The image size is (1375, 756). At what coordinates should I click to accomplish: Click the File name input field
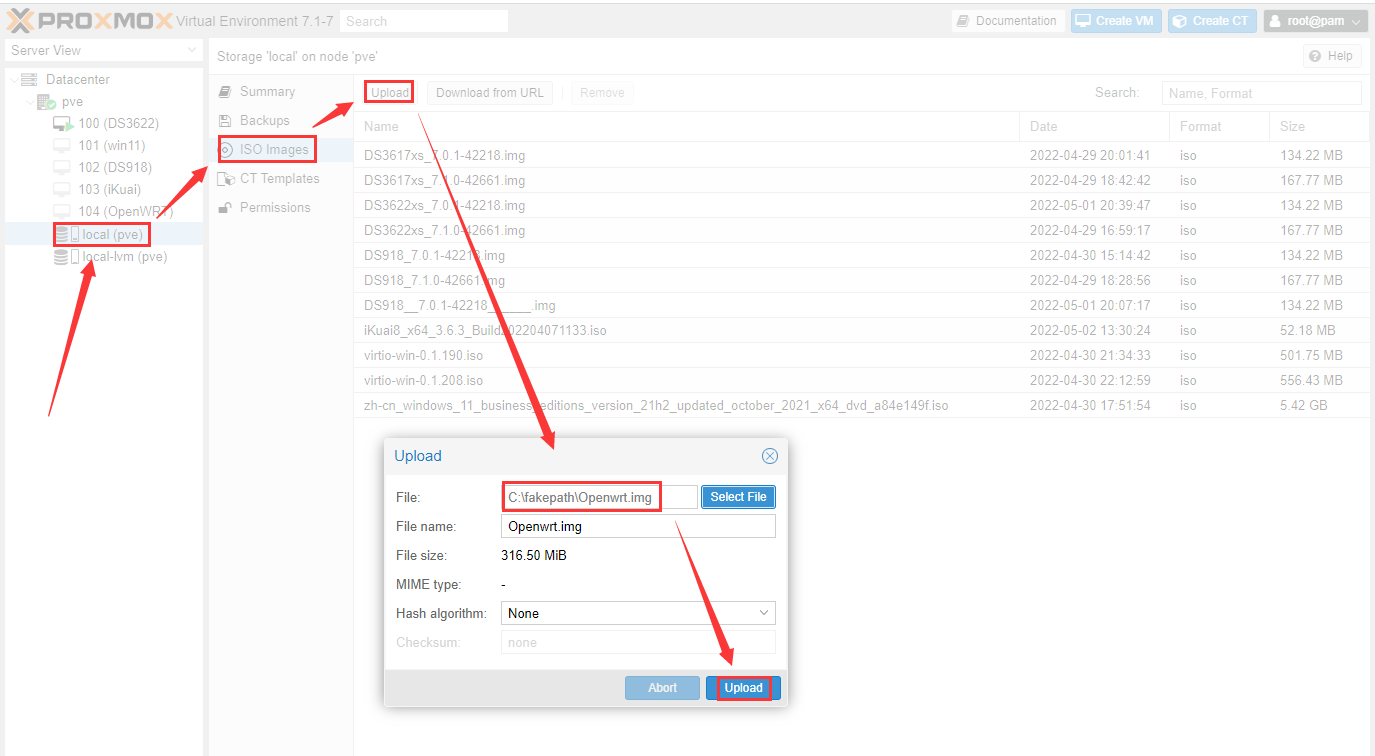coord(637,527)
